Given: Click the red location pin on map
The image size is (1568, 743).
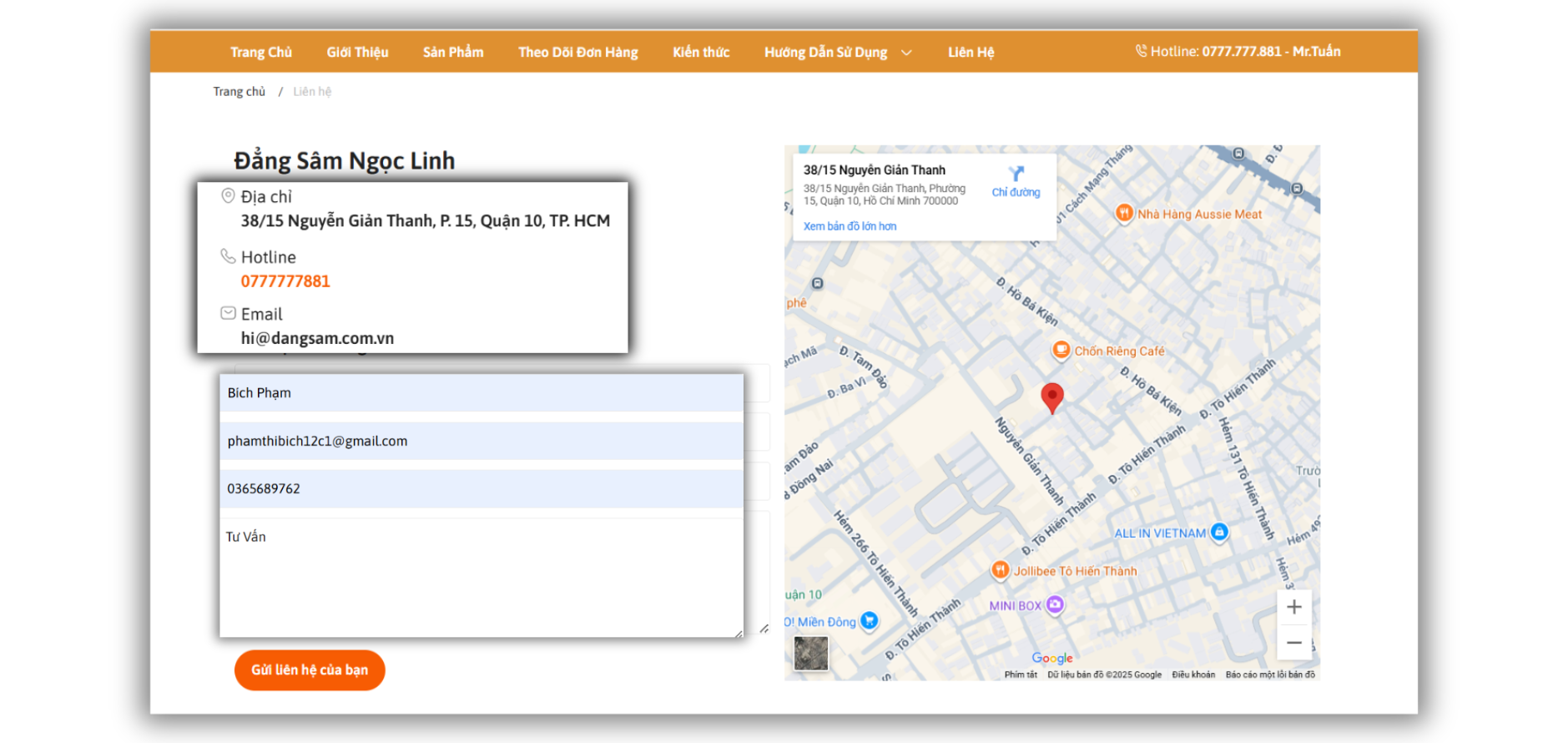Looking at the screenshot, I should (1052, 397).
